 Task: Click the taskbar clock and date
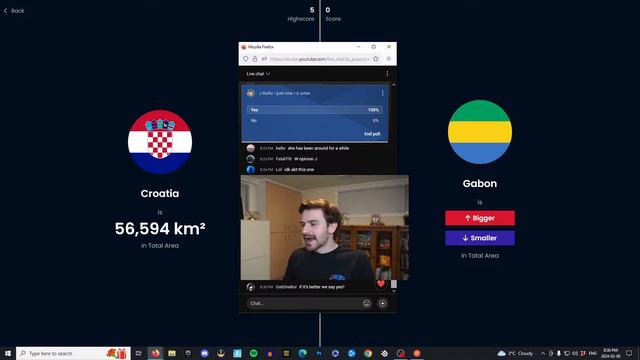(611, 353)
